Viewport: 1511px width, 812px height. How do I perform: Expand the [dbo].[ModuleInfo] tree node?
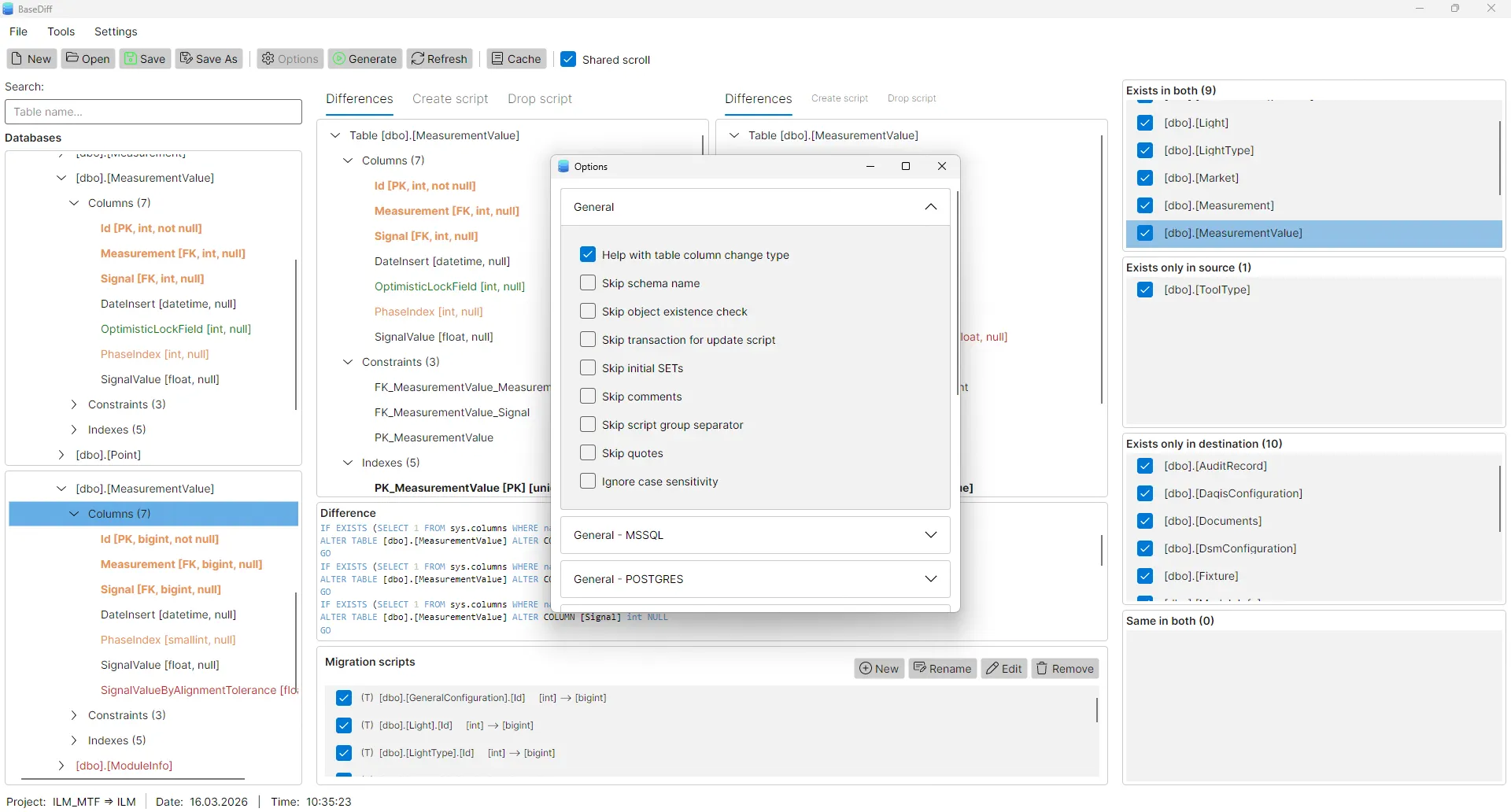click(x=61, y=766)
